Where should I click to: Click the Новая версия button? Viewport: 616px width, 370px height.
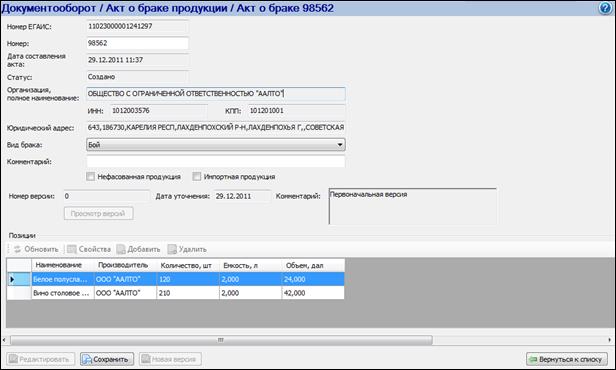point(170,359)
